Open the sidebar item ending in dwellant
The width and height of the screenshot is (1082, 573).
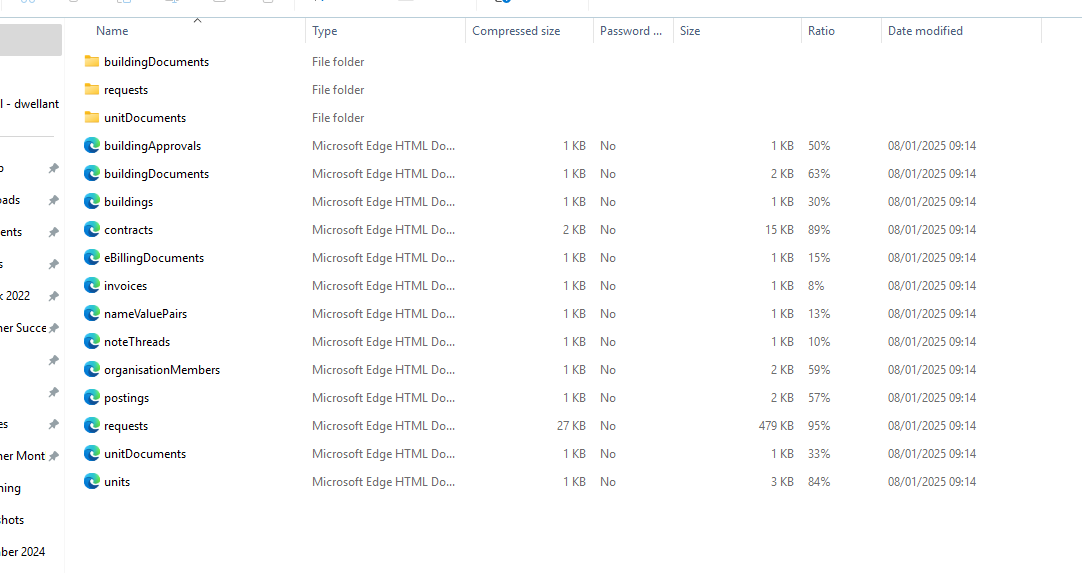30,104
